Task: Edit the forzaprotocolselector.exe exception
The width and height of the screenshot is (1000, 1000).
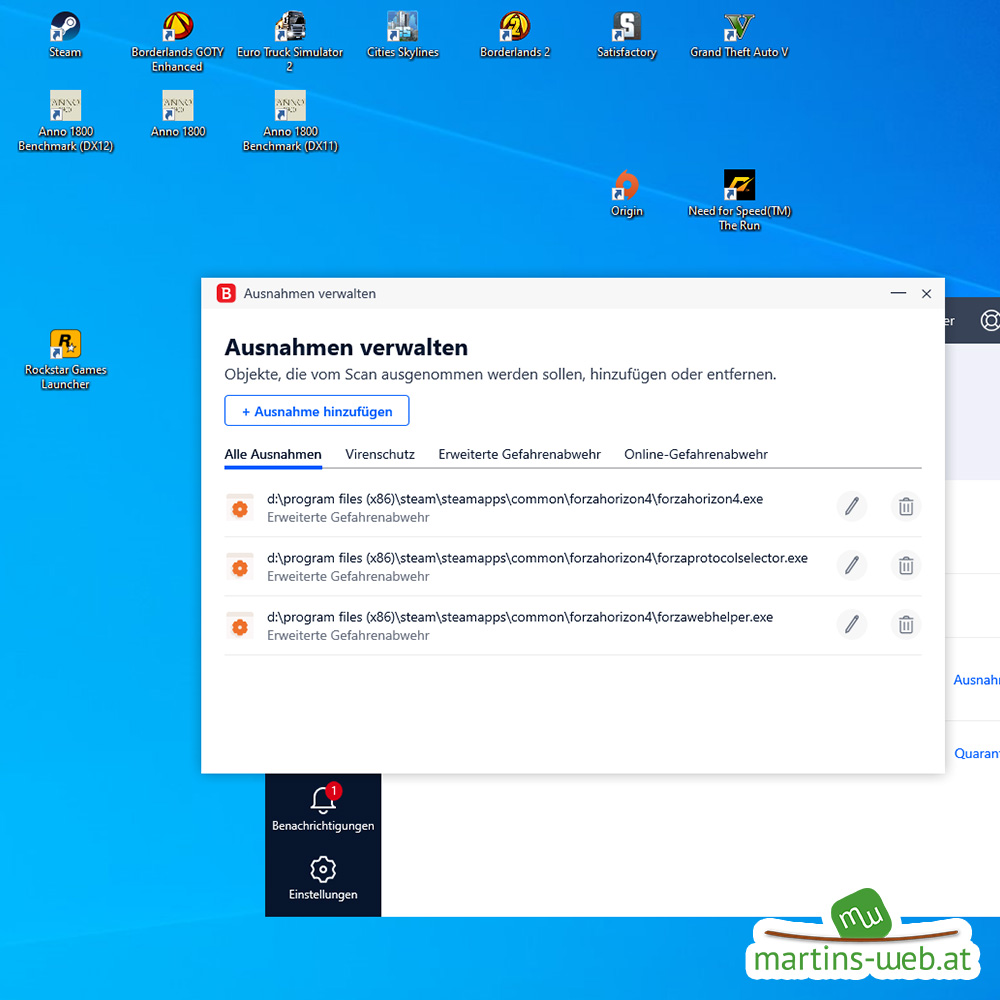Action: [x=851, y=566]
